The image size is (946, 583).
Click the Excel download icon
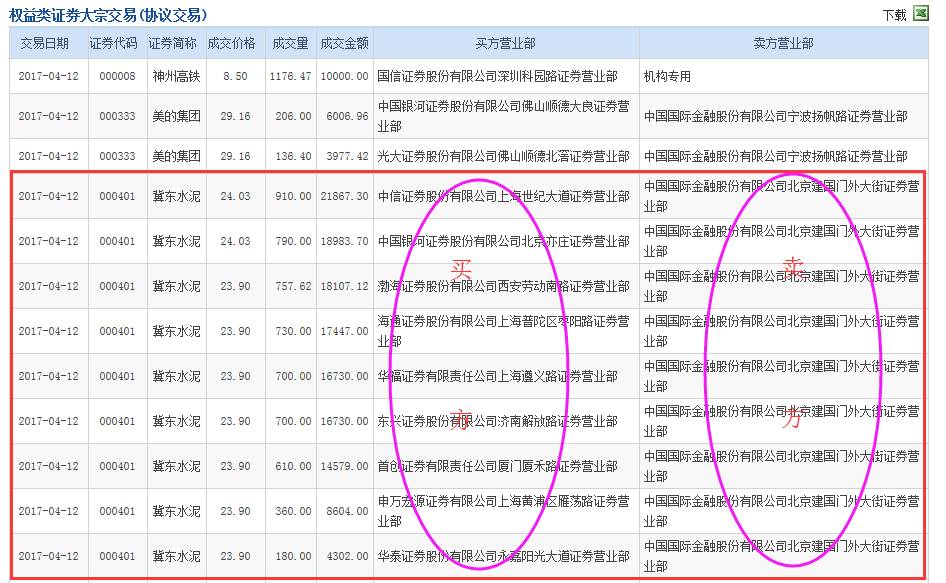(921, 13)
